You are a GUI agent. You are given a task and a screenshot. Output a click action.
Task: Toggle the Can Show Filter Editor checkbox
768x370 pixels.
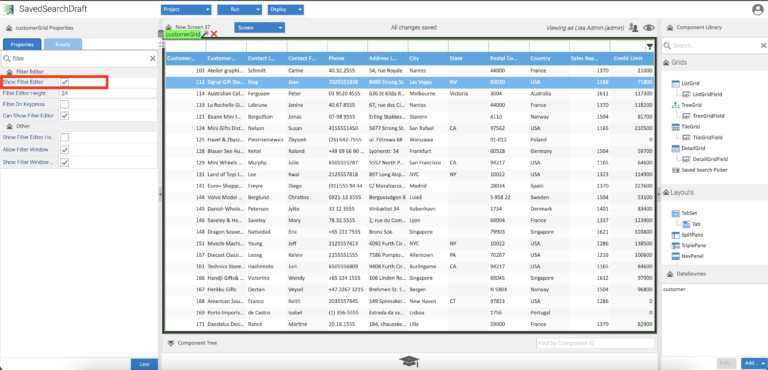[x=65, y=116]
